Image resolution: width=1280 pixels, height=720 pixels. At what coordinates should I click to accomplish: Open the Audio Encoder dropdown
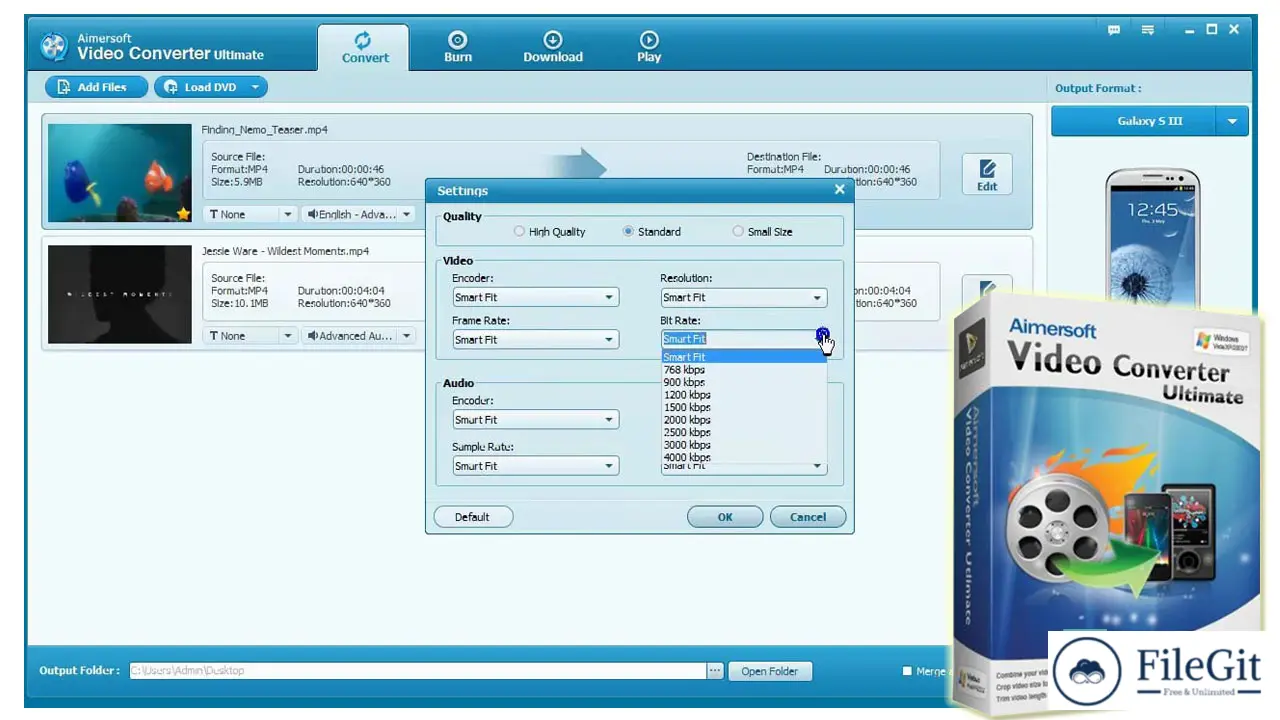click(535, 419)
